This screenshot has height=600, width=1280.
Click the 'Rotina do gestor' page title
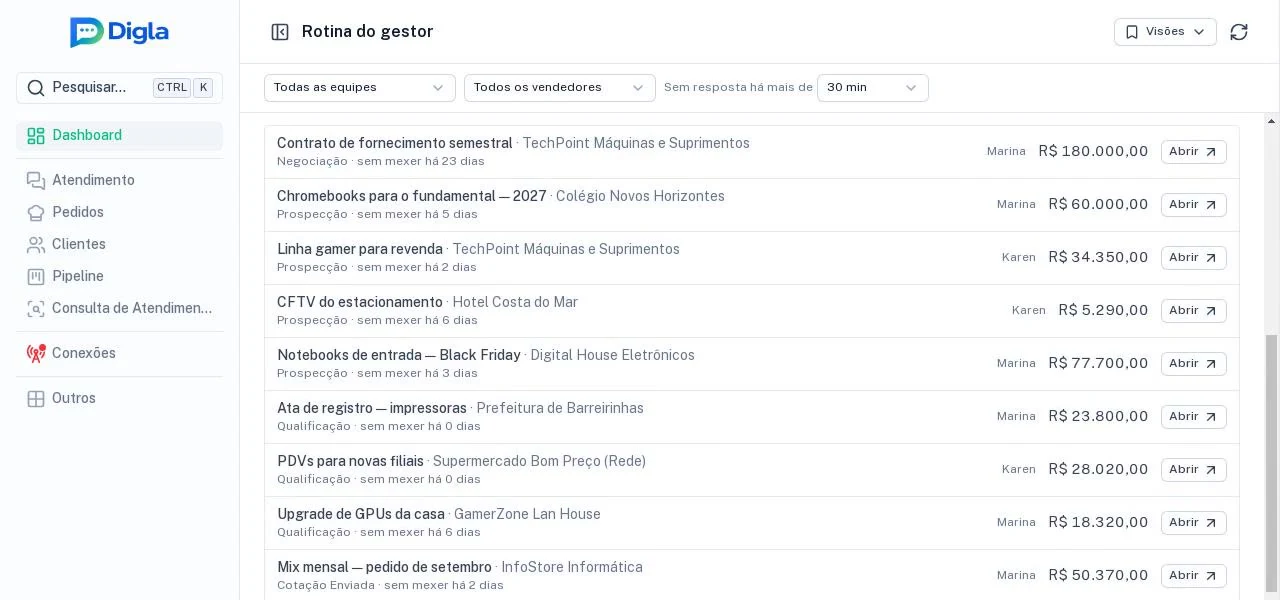click(x=367, y=32)
